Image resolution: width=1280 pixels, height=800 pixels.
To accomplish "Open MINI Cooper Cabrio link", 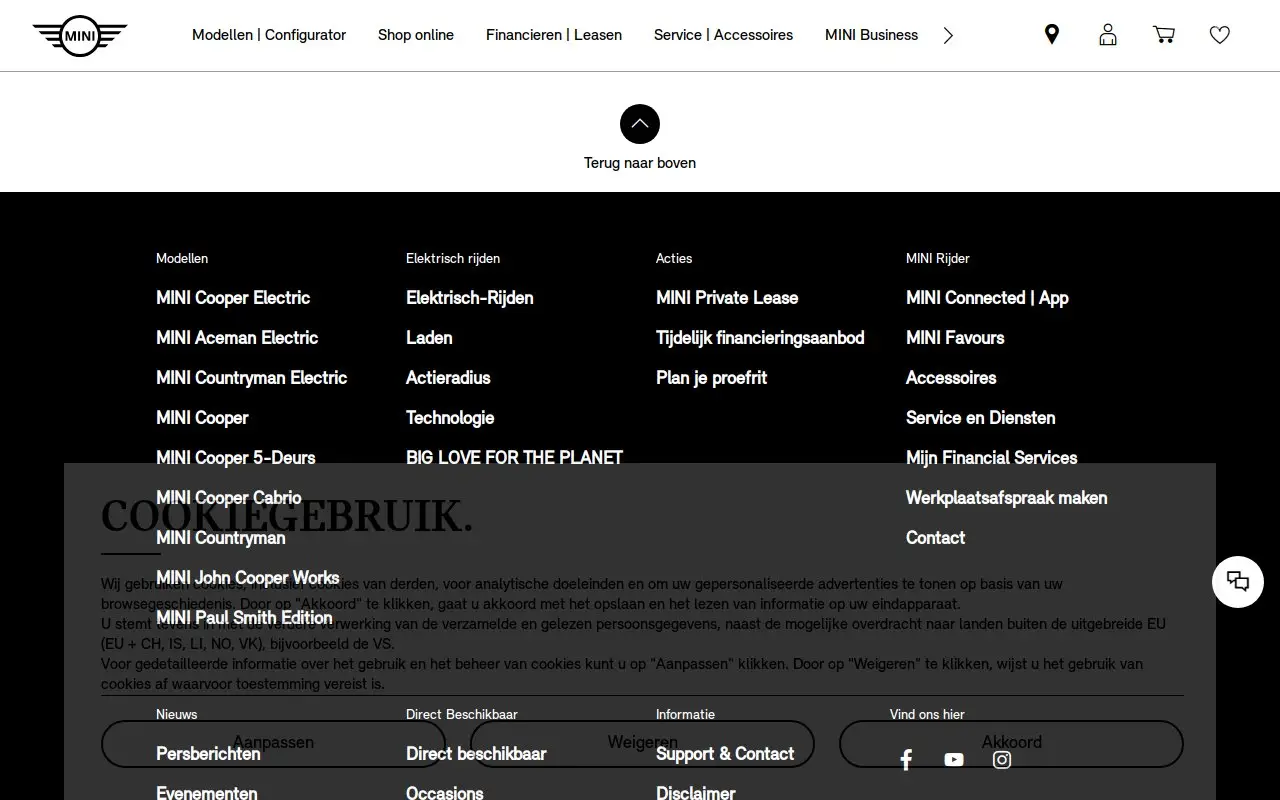I will click(x=228, y=498).
